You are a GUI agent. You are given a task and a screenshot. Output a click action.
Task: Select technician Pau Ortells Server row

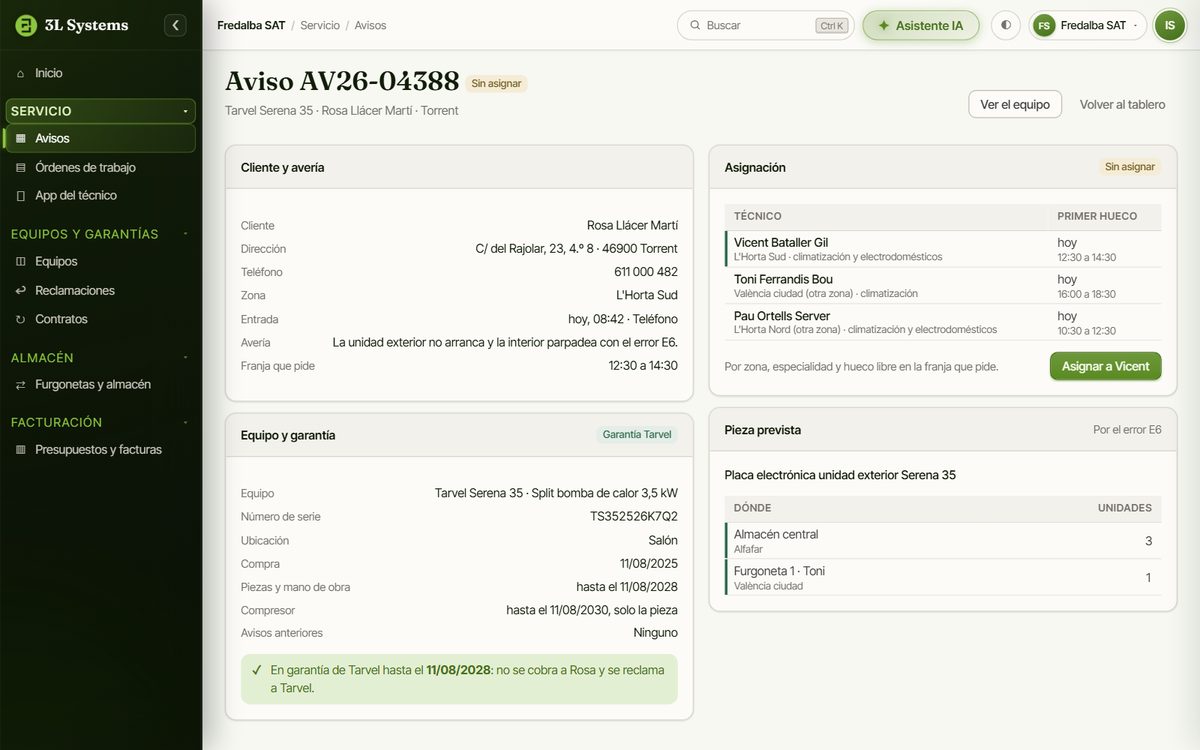click(x=943, y=322)
